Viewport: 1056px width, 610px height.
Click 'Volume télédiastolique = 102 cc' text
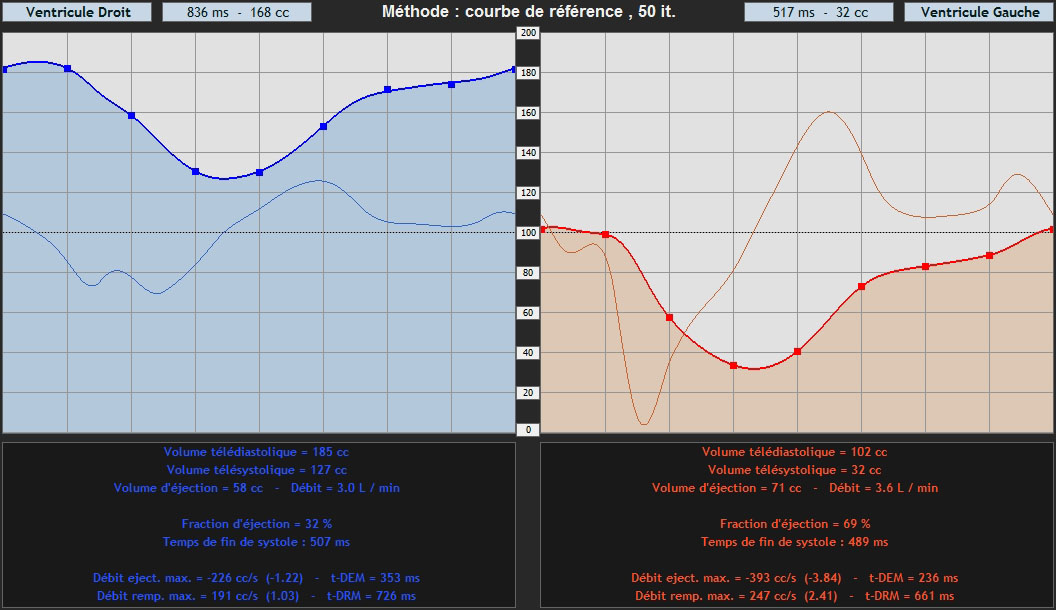(x=795, y=452)
